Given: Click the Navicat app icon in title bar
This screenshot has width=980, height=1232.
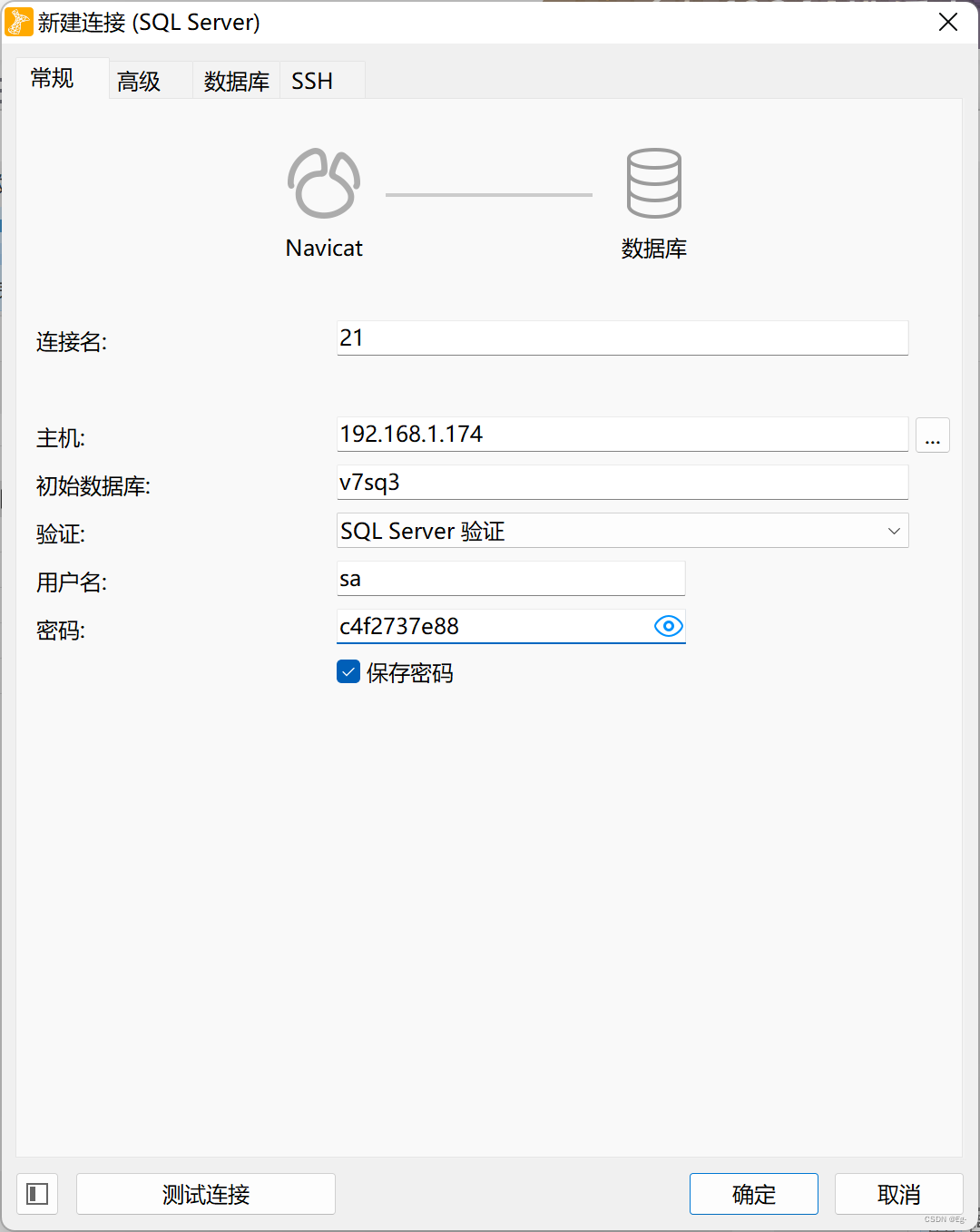Looking at the screenshot, I should (x=18, y=22).
